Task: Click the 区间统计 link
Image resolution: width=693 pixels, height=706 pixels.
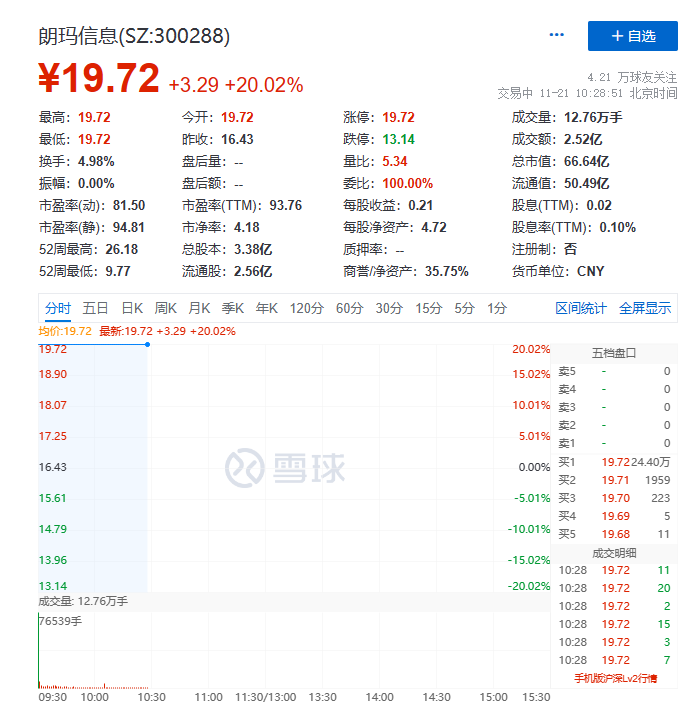Action: (x=581, y=308)
